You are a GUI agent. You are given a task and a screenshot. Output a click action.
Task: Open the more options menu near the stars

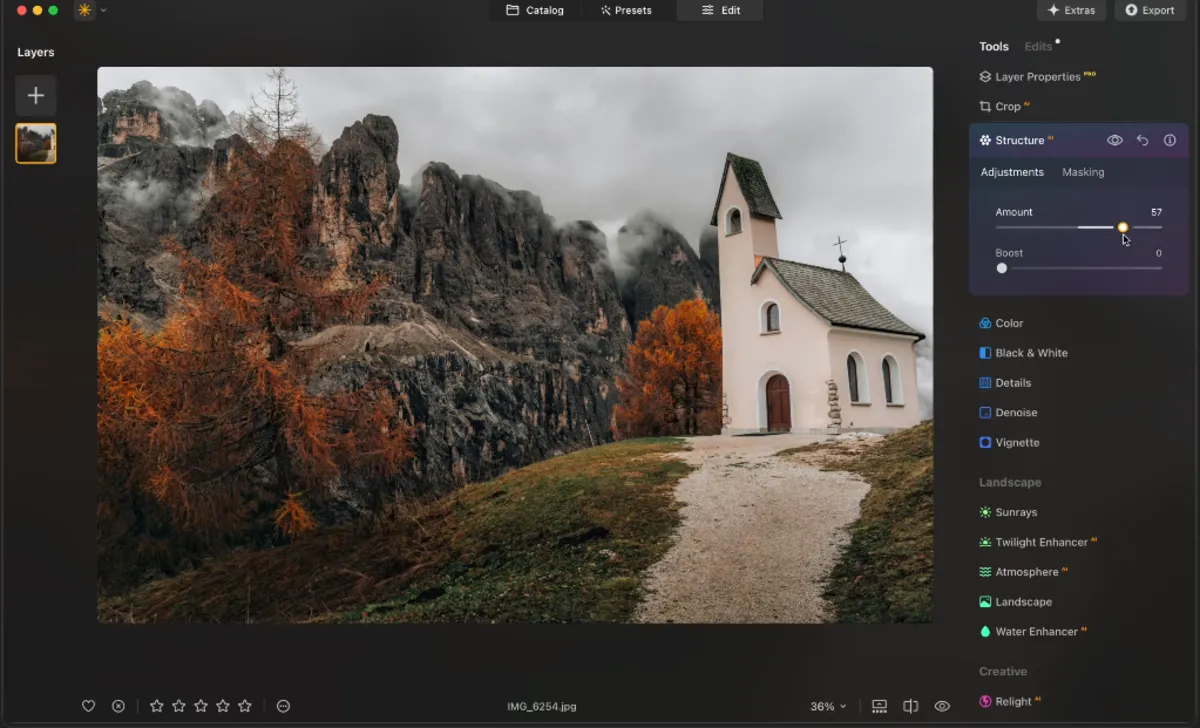tap(283, 706)
